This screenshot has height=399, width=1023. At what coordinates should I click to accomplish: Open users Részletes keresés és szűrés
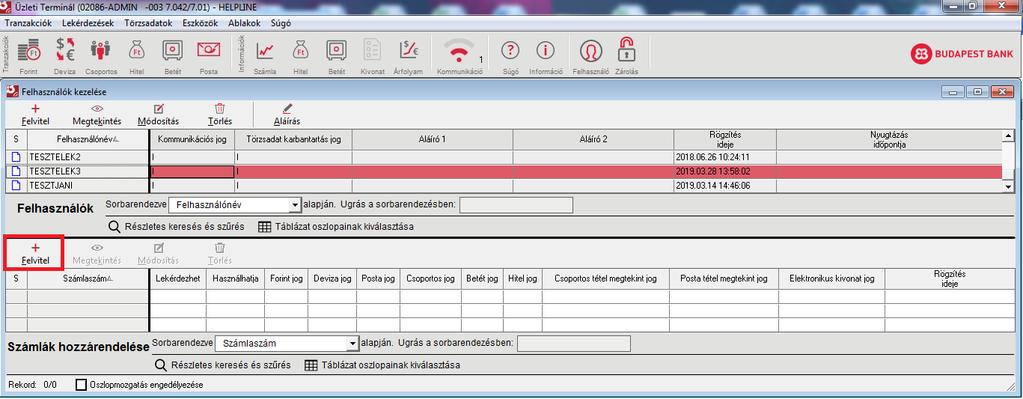(x=176, y=227)
